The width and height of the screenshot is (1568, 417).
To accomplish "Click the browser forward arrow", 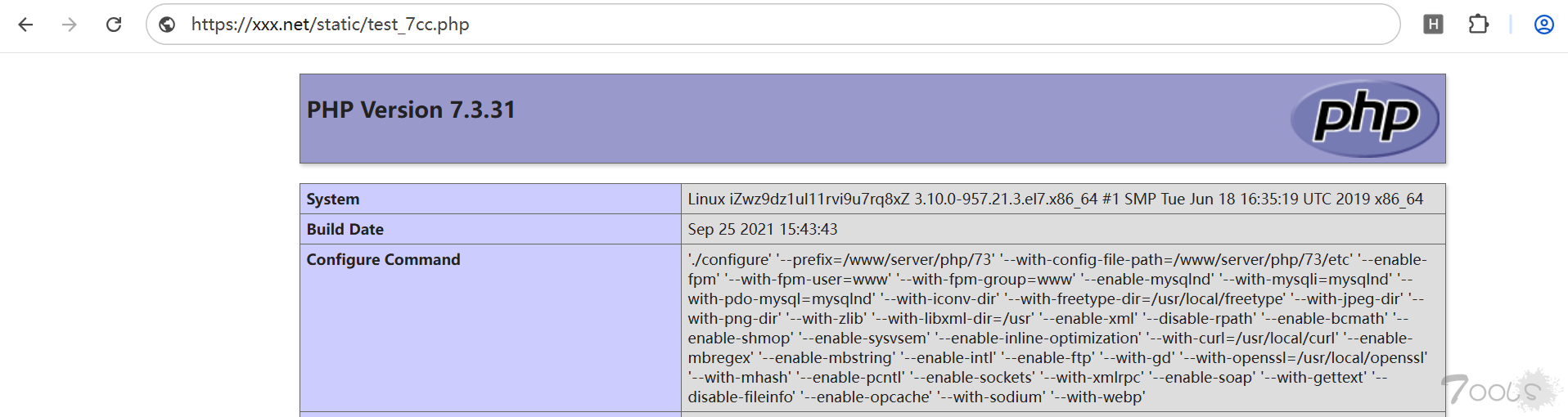I will [70, 25].
